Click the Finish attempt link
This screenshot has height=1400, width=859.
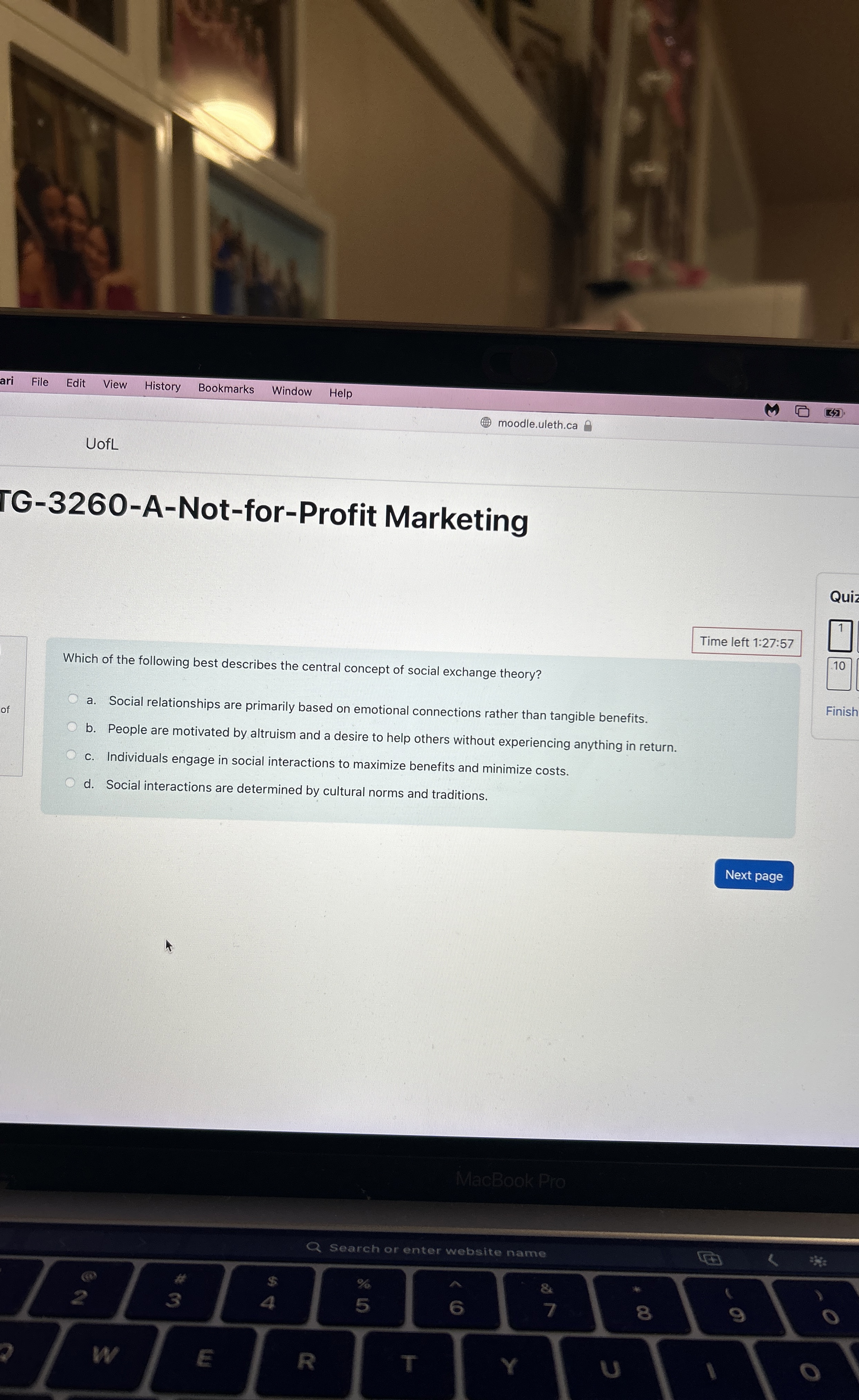tap(842, 711)
